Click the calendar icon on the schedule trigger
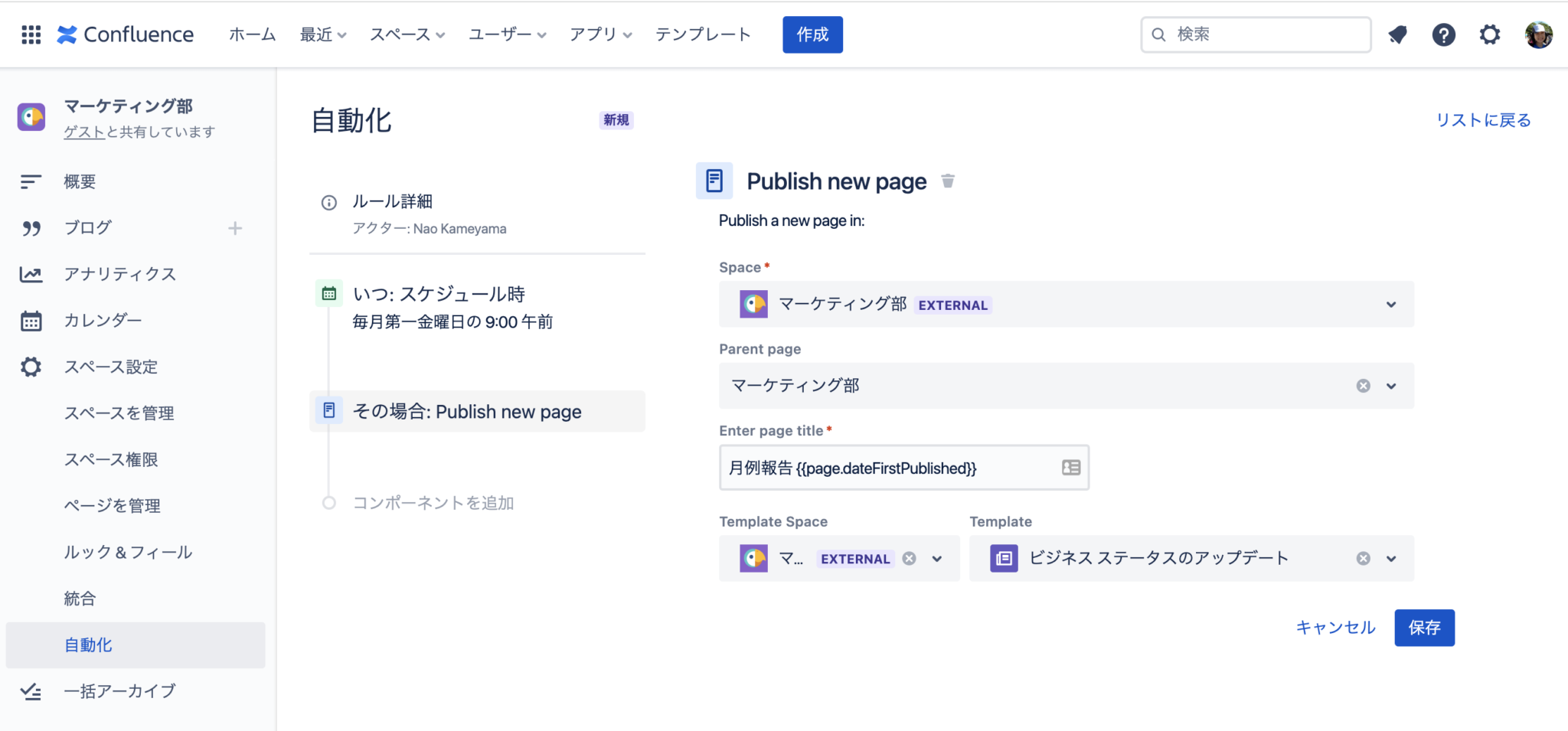Screen dimensions: 1568x731 (328, 293)
